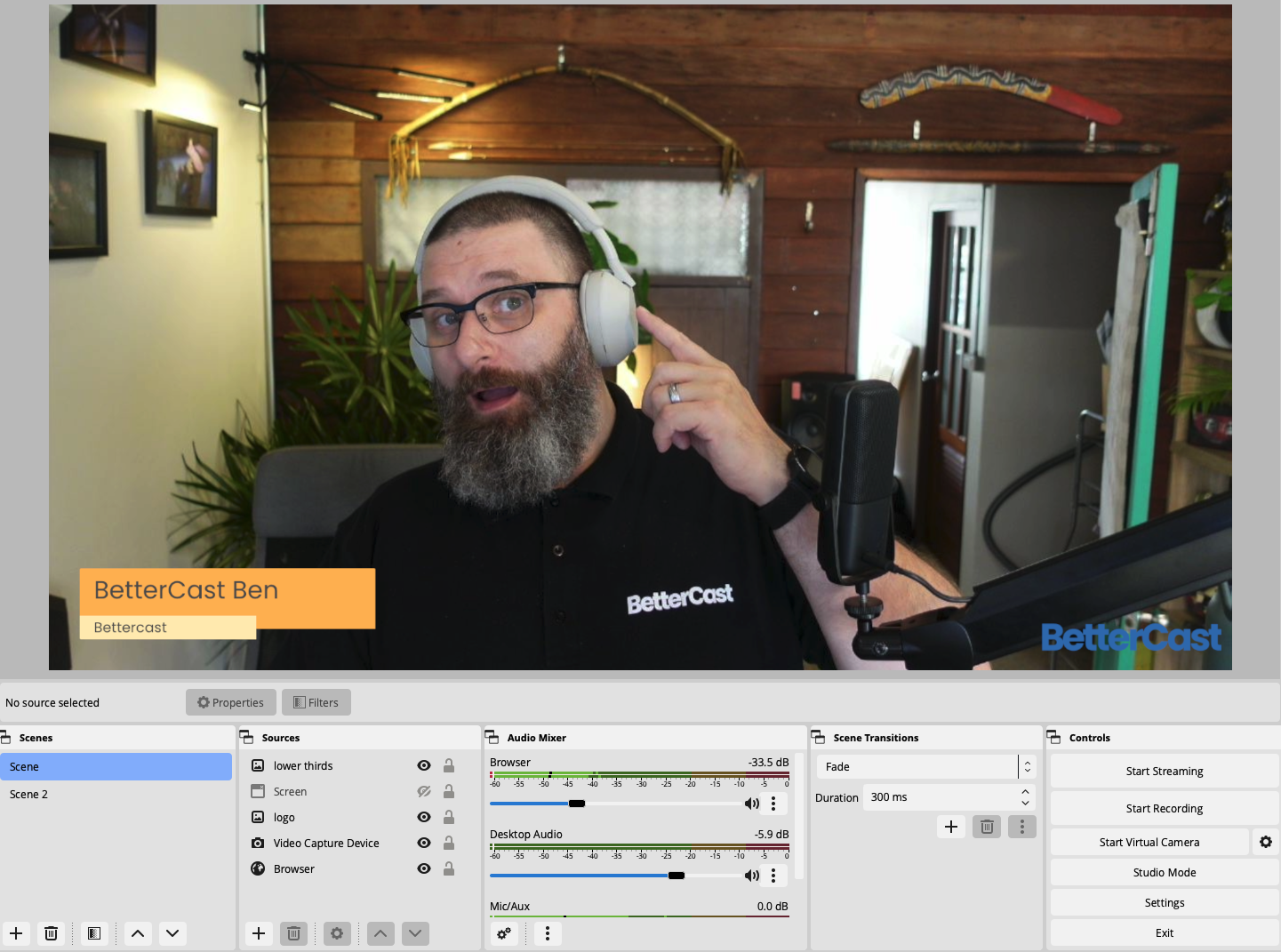Open Desktop Audio options three dots
This screenshot has height=952, width=1281.
coord(773,876)
